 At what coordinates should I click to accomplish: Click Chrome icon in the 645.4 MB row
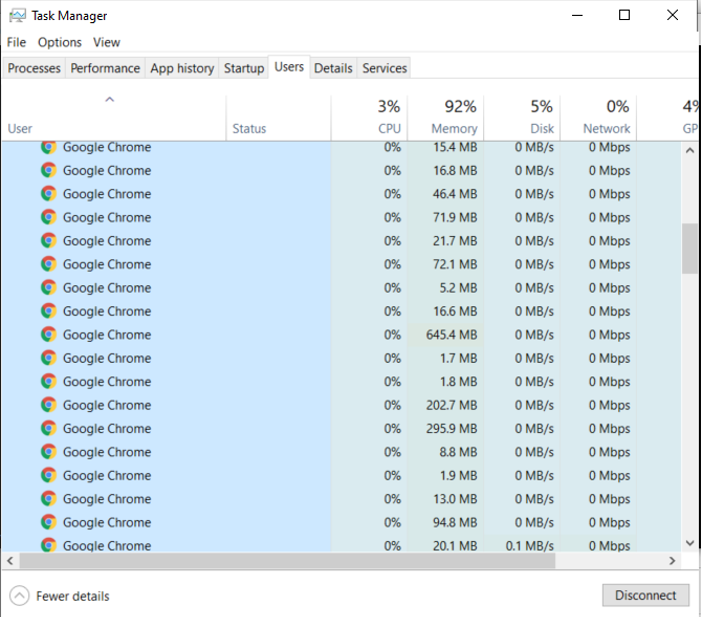point(49,334)
